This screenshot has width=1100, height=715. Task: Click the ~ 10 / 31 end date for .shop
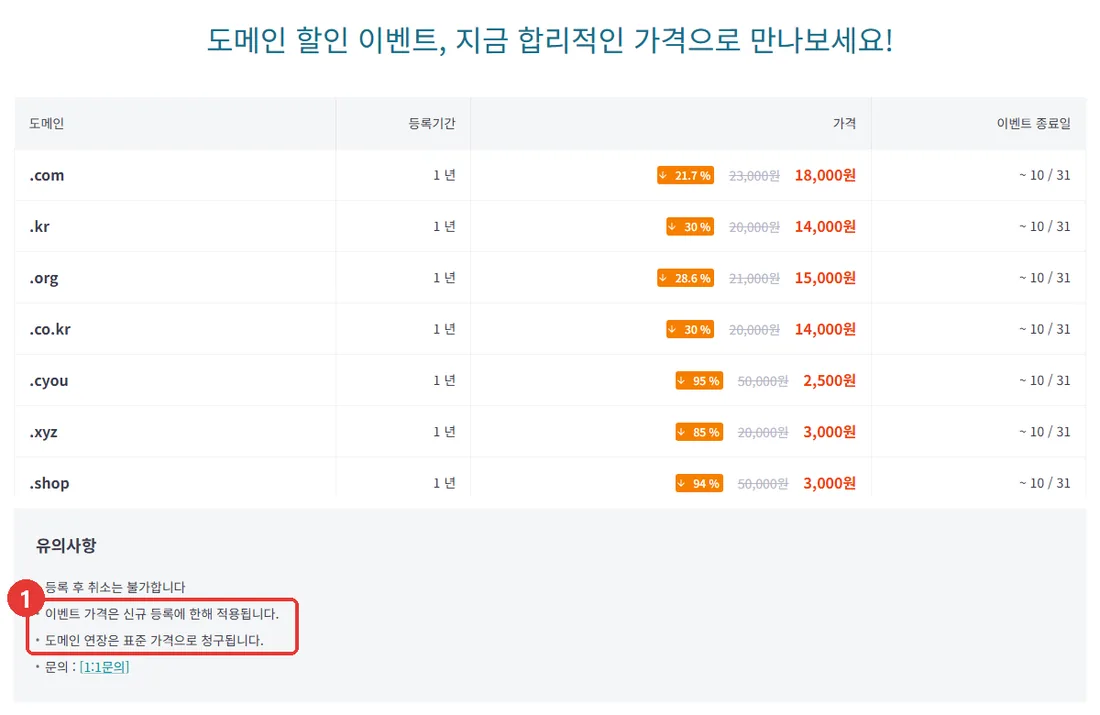pyautogui.click(x=1045, y=483)
